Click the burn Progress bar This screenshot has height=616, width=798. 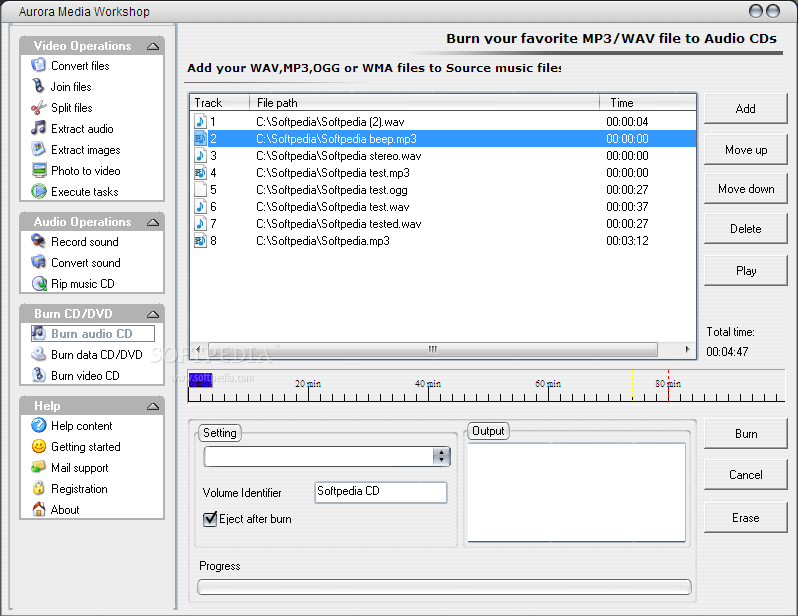pyautogui.click(x=444, y=587)
